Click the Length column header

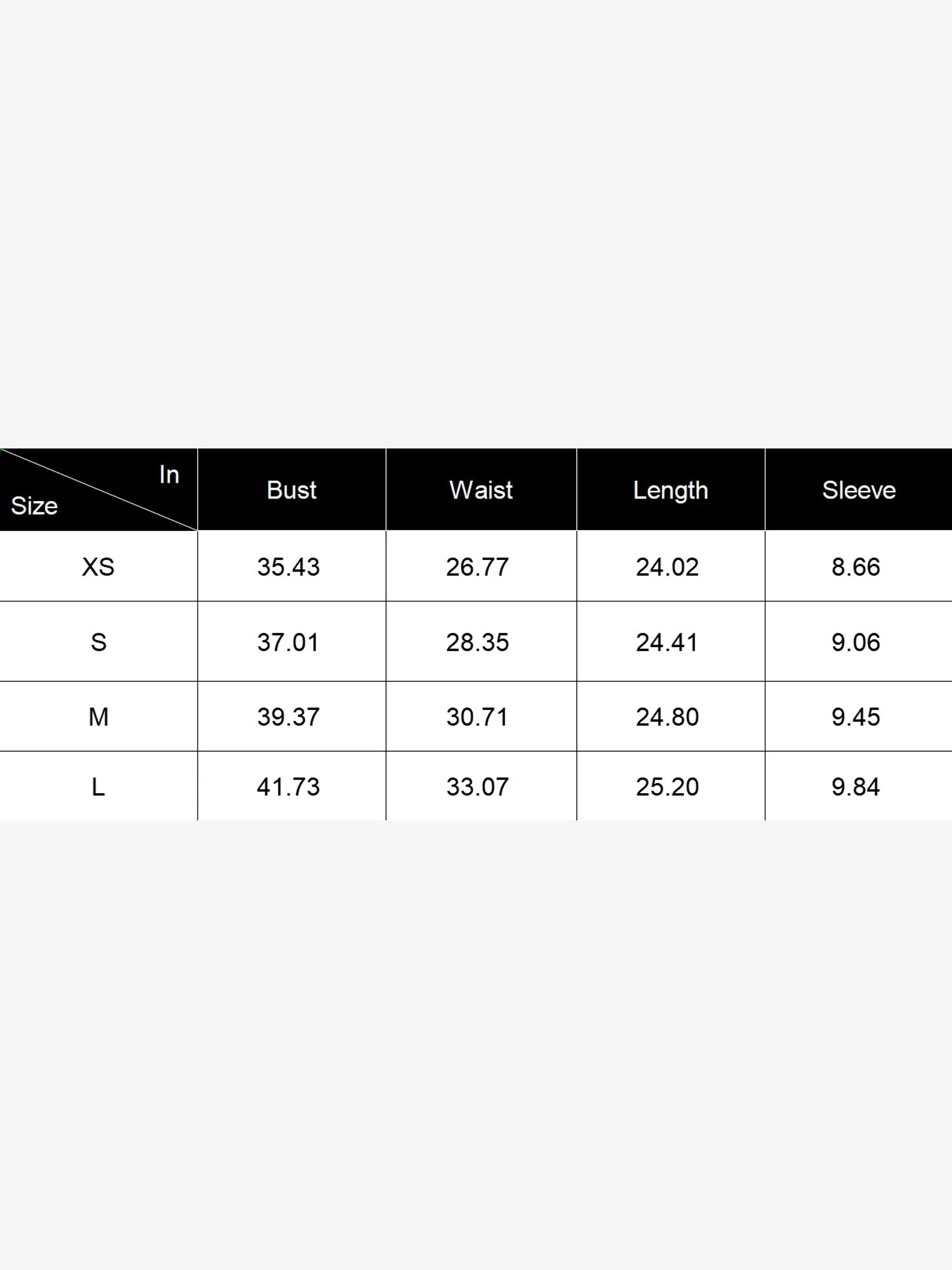pos(670,490)
